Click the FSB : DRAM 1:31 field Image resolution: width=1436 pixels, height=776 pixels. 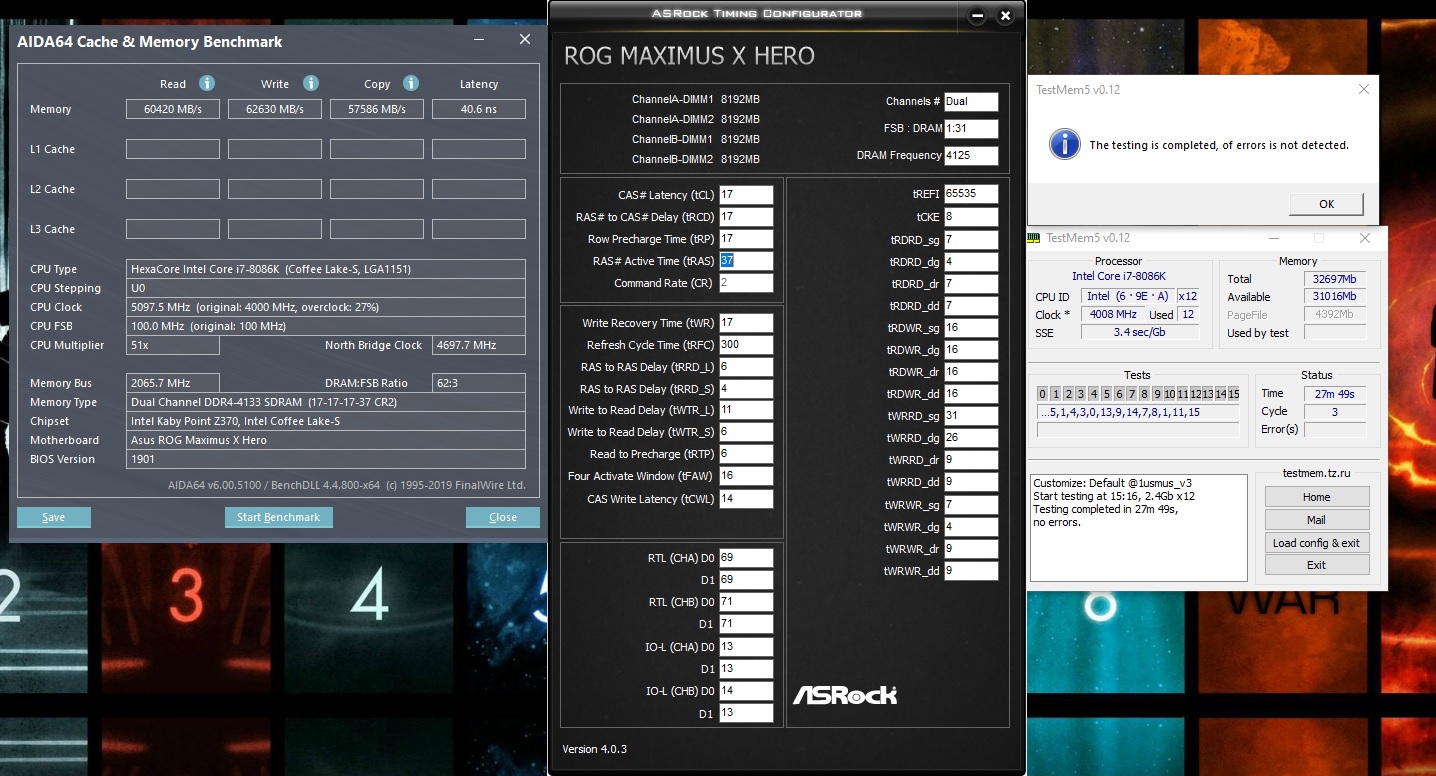971,128
